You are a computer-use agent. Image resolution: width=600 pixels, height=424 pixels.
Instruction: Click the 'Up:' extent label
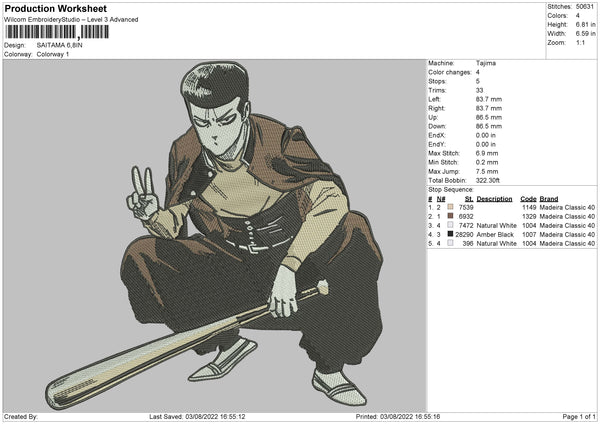click(433, 117)
